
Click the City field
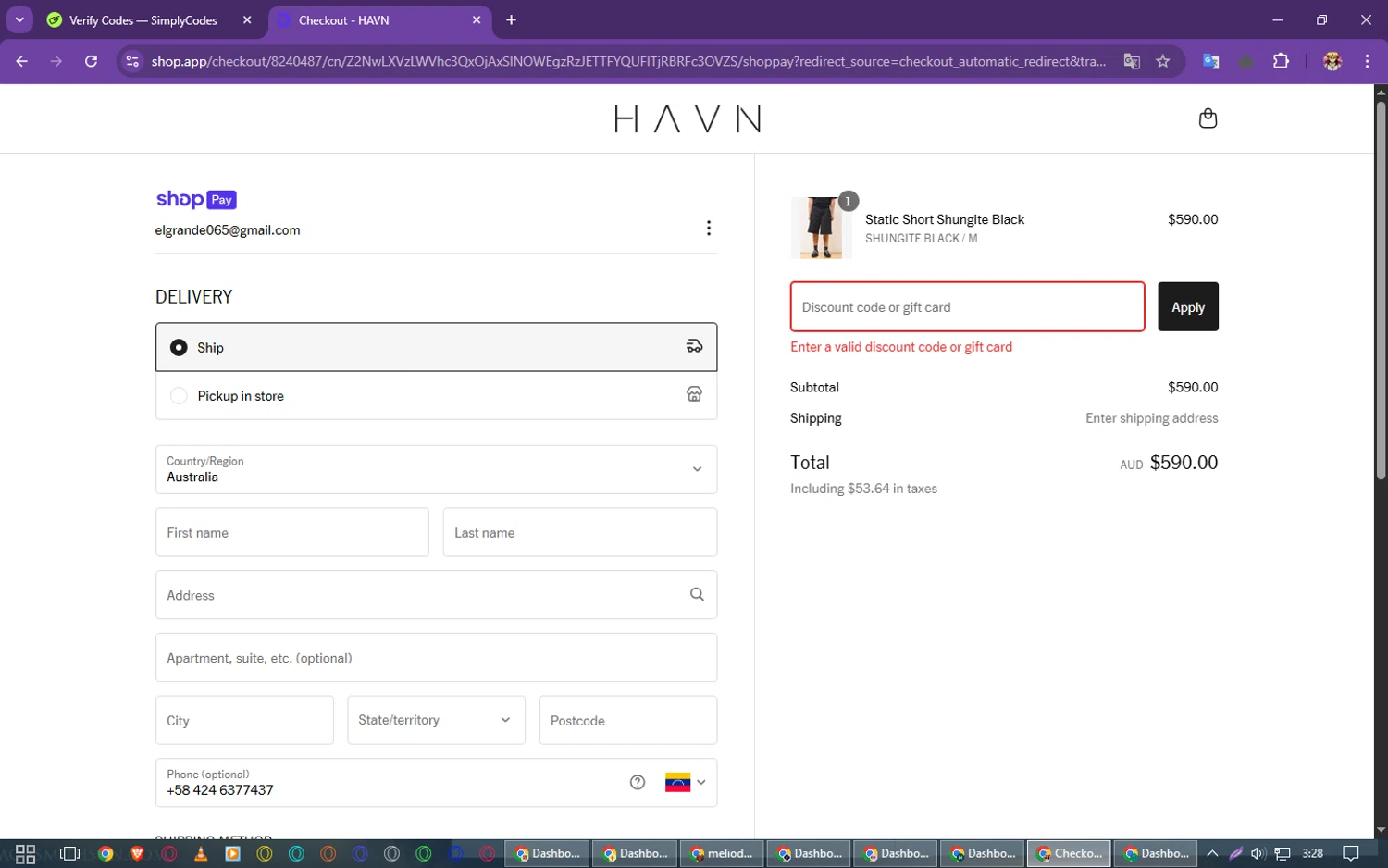244,720
